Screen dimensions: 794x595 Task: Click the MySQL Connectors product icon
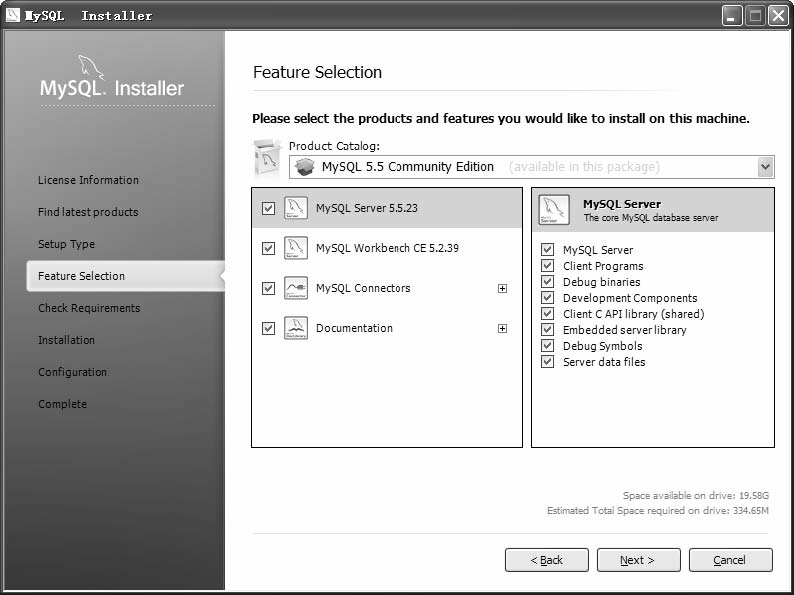click(x=296, y=288)
